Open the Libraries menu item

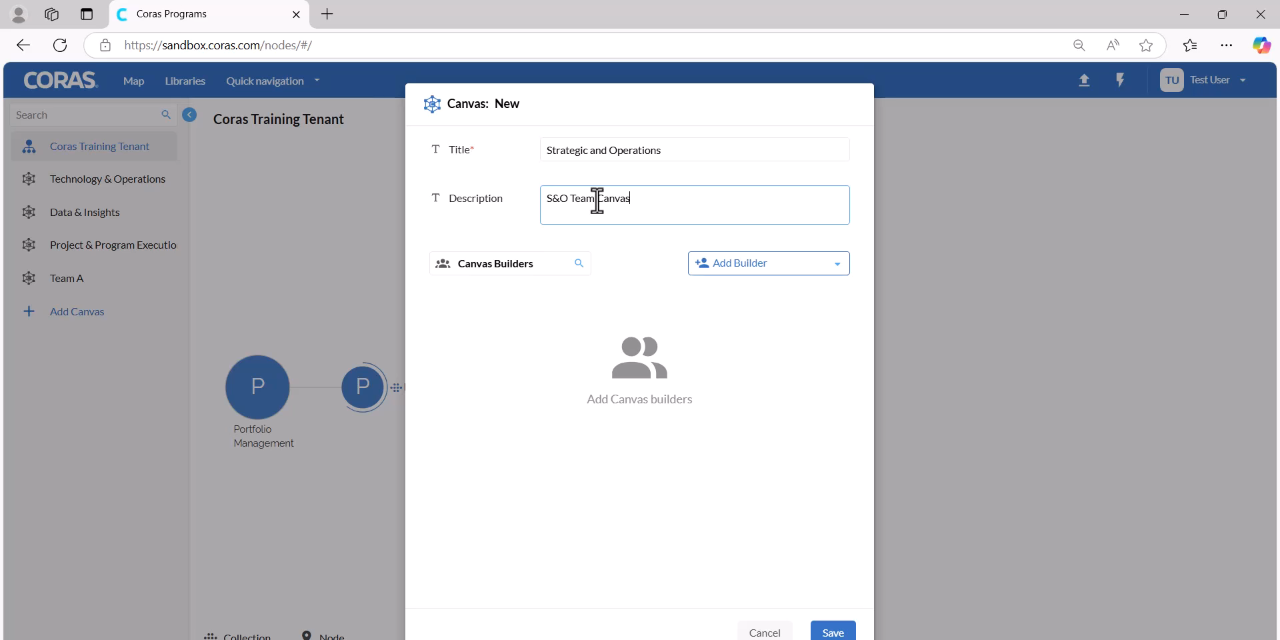pos(185,81)
